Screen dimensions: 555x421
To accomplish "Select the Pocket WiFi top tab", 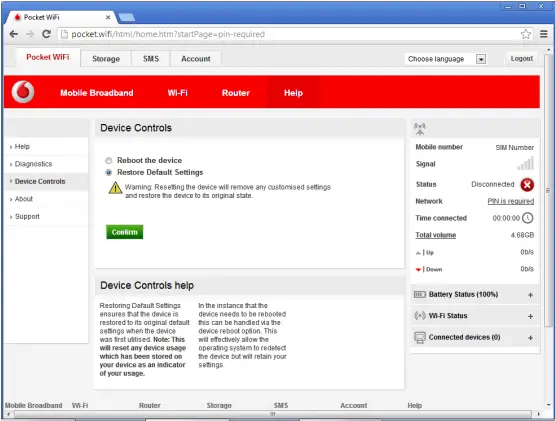I will click(48, 57).
